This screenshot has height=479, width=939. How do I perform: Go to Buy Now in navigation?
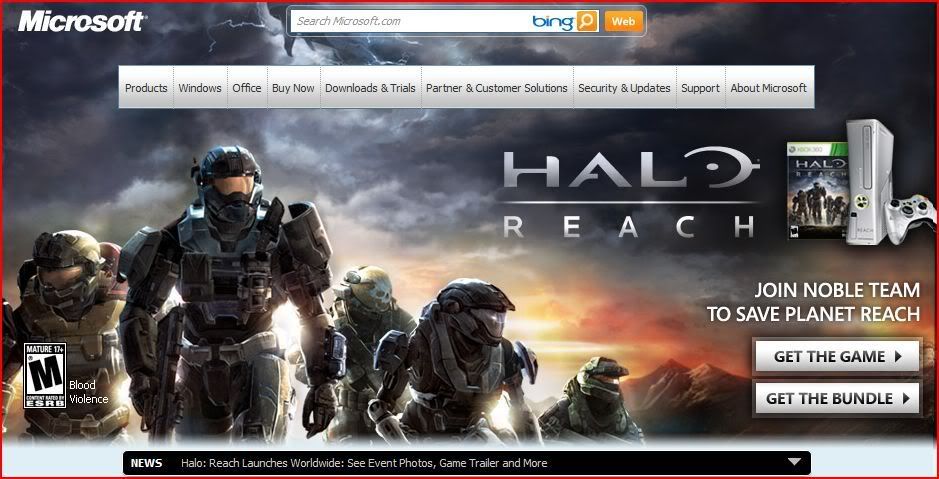tap(293, 88)
